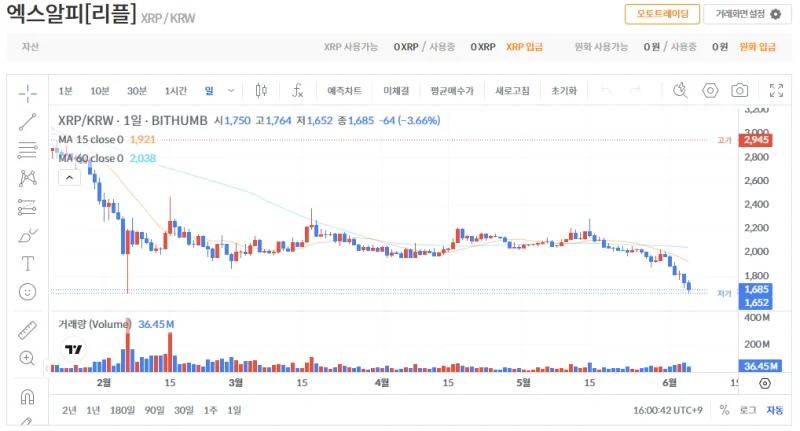The height and width of the screenshot is (431, 800).
Task: Toggle the 자동 auto scale
Action: tap(774, 410)
